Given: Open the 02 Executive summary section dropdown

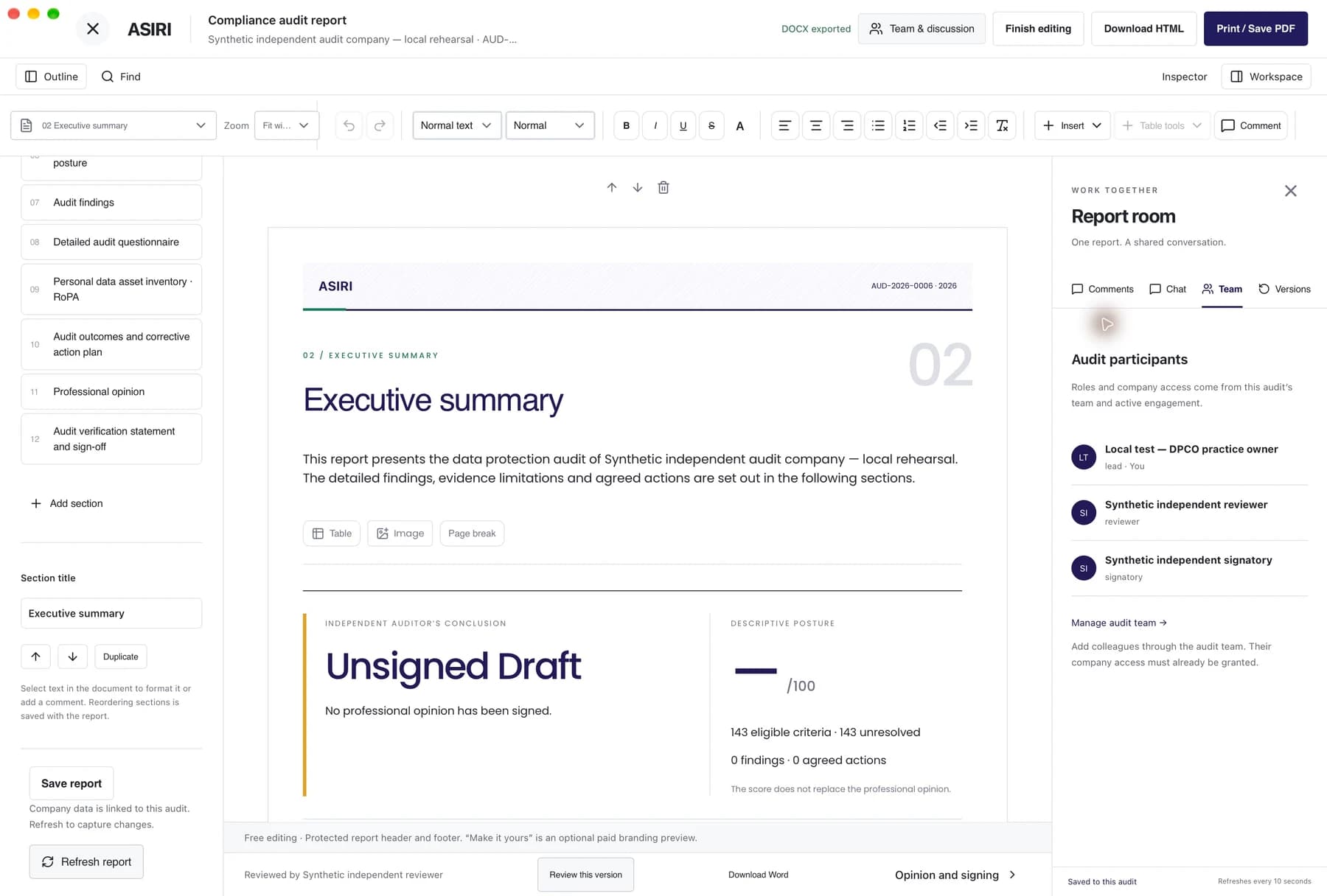Looking at the screenshot, I should pyautogui.click(x=114, y=125).
